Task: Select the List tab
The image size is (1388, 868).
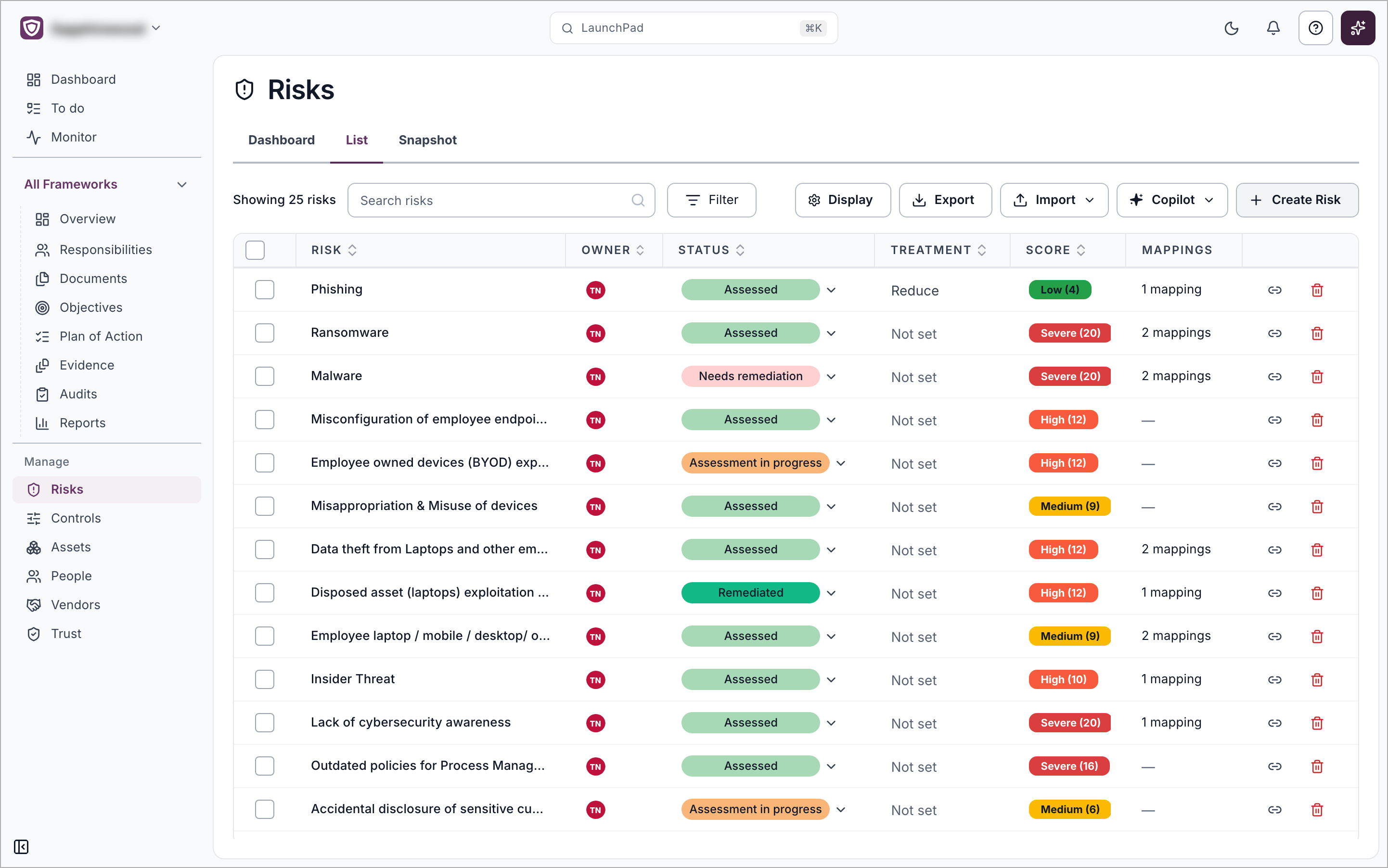Action: (357, 140)
